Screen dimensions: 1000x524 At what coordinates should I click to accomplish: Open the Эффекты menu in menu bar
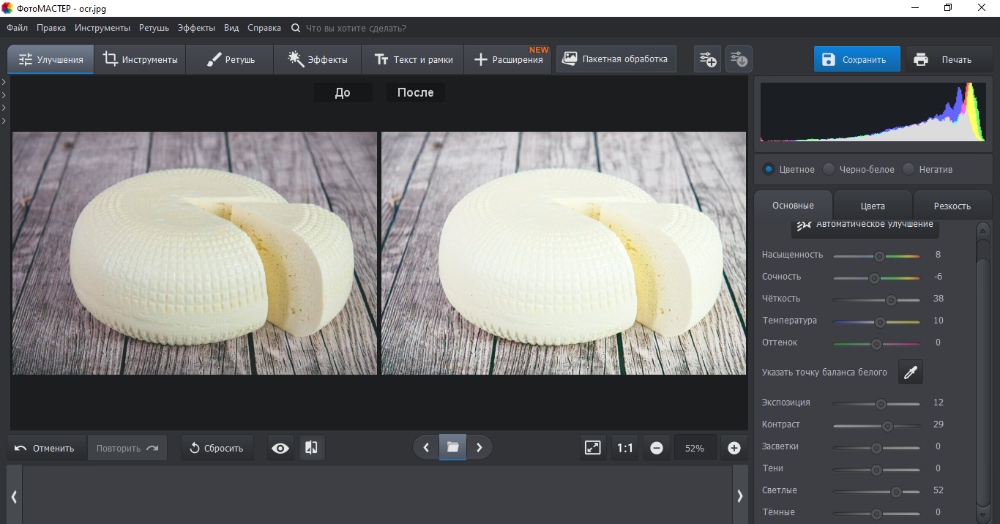point(196,28)
